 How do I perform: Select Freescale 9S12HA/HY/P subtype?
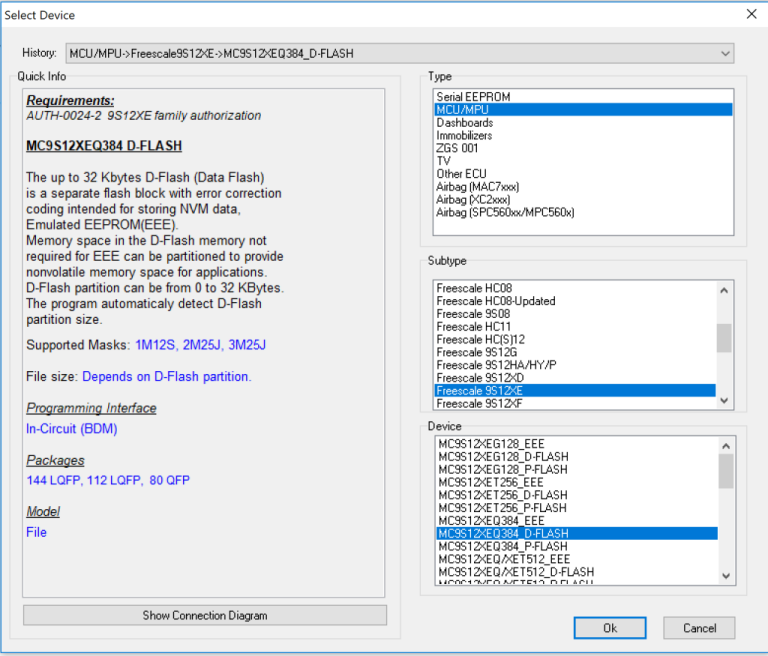[575, 365]
